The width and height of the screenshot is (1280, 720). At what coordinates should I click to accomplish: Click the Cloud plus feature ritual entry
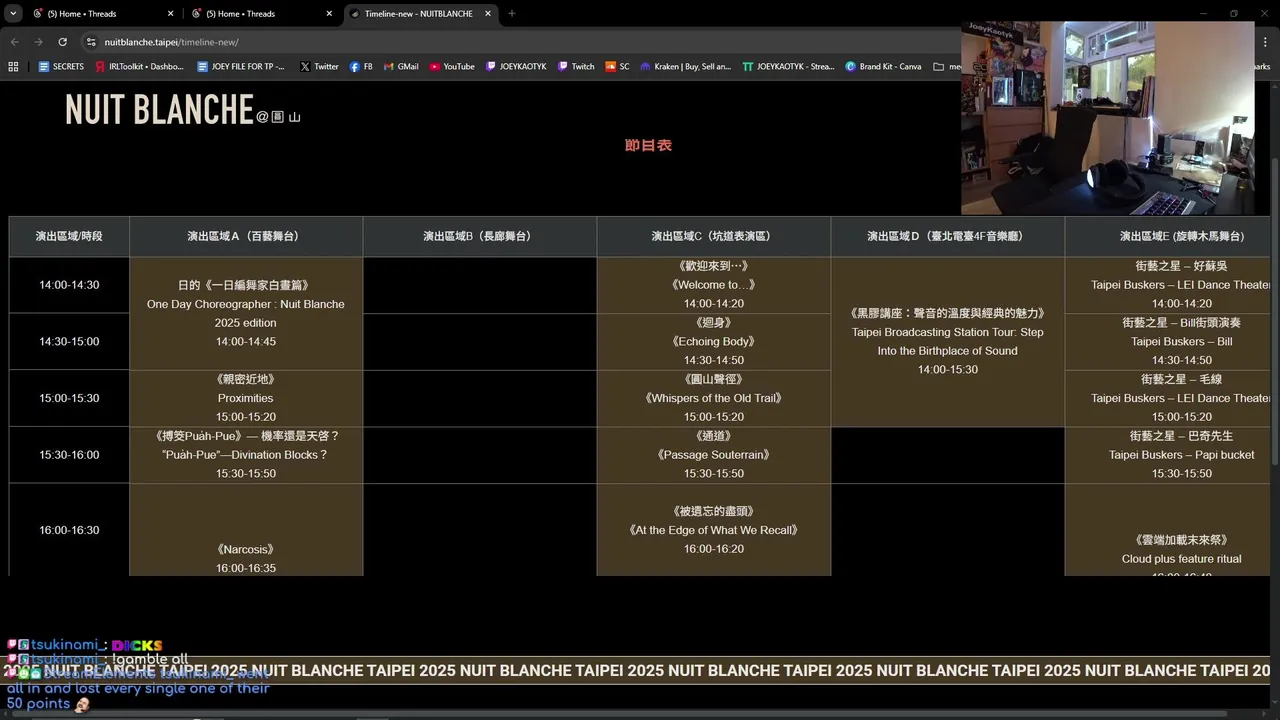click(1168, 530)
